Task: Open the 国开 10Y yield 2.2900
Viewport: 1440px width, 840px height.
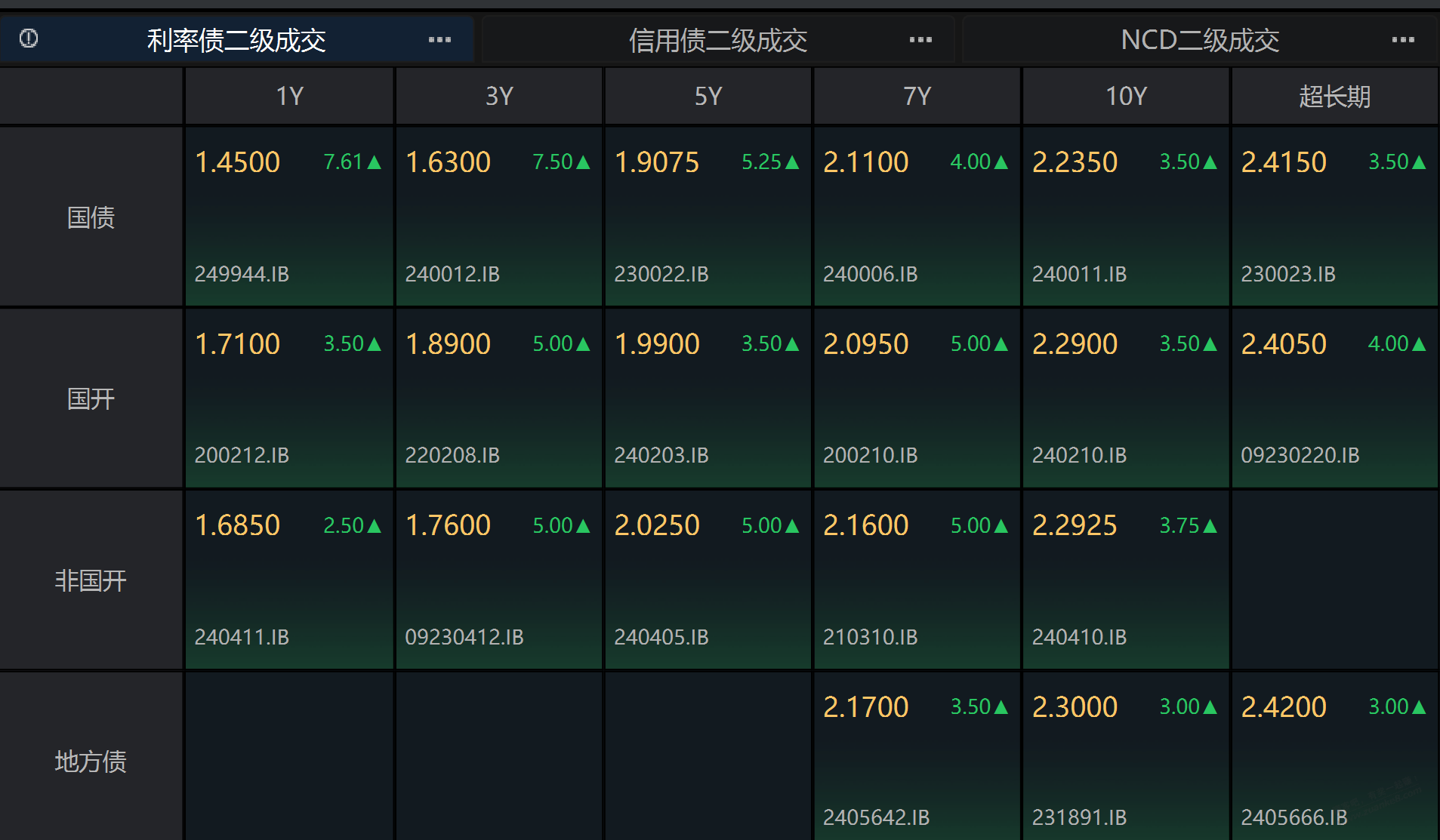Action: 1075,344
